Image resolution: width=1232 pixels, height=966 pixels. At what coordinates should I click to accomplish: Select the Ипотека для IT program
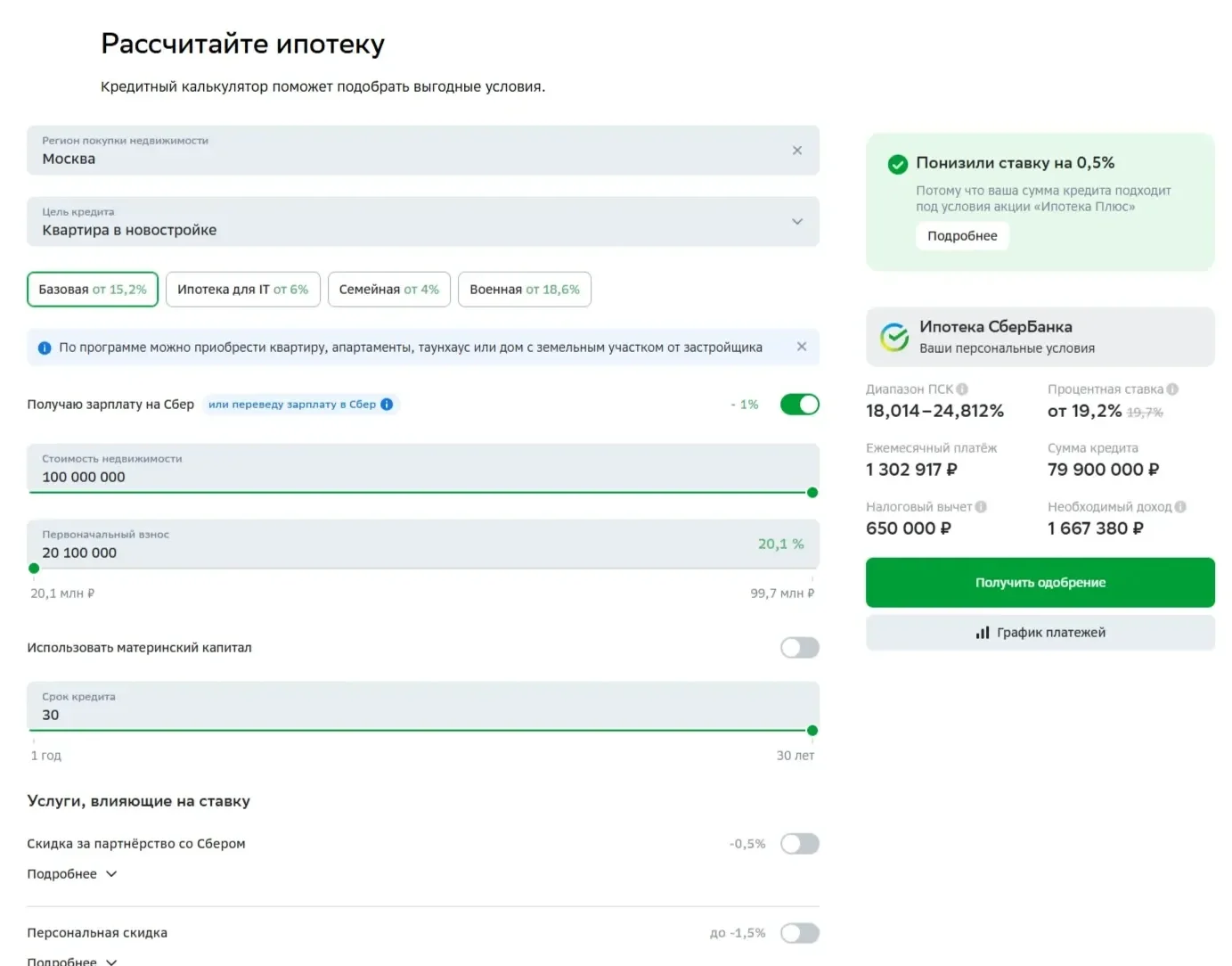243,290
